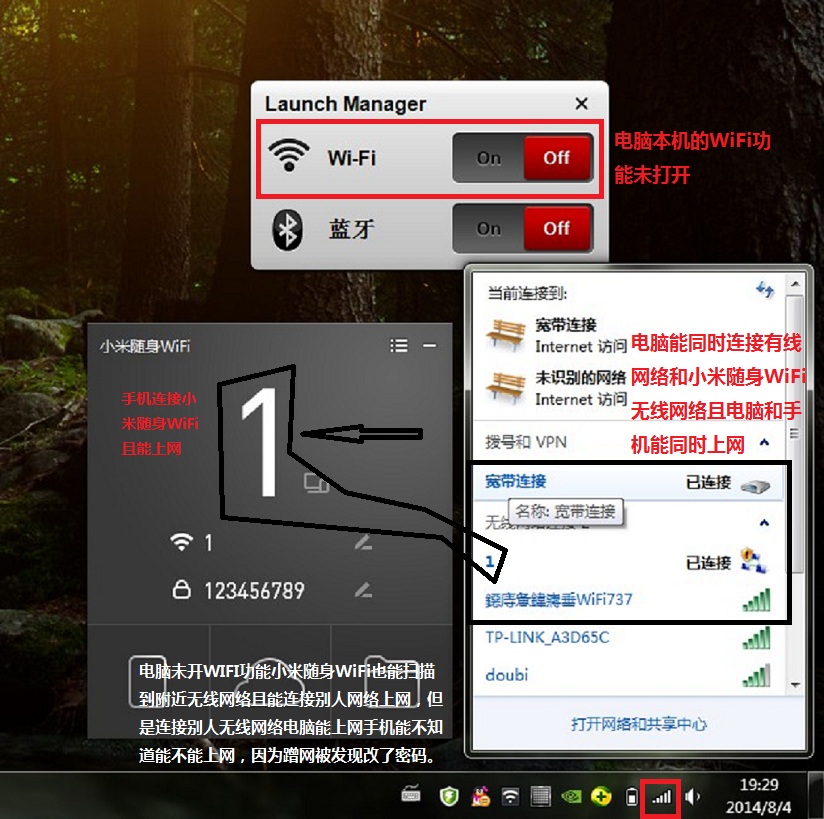
Task: Click signal bars icon of WiFi737
Action: click(756, 600)
